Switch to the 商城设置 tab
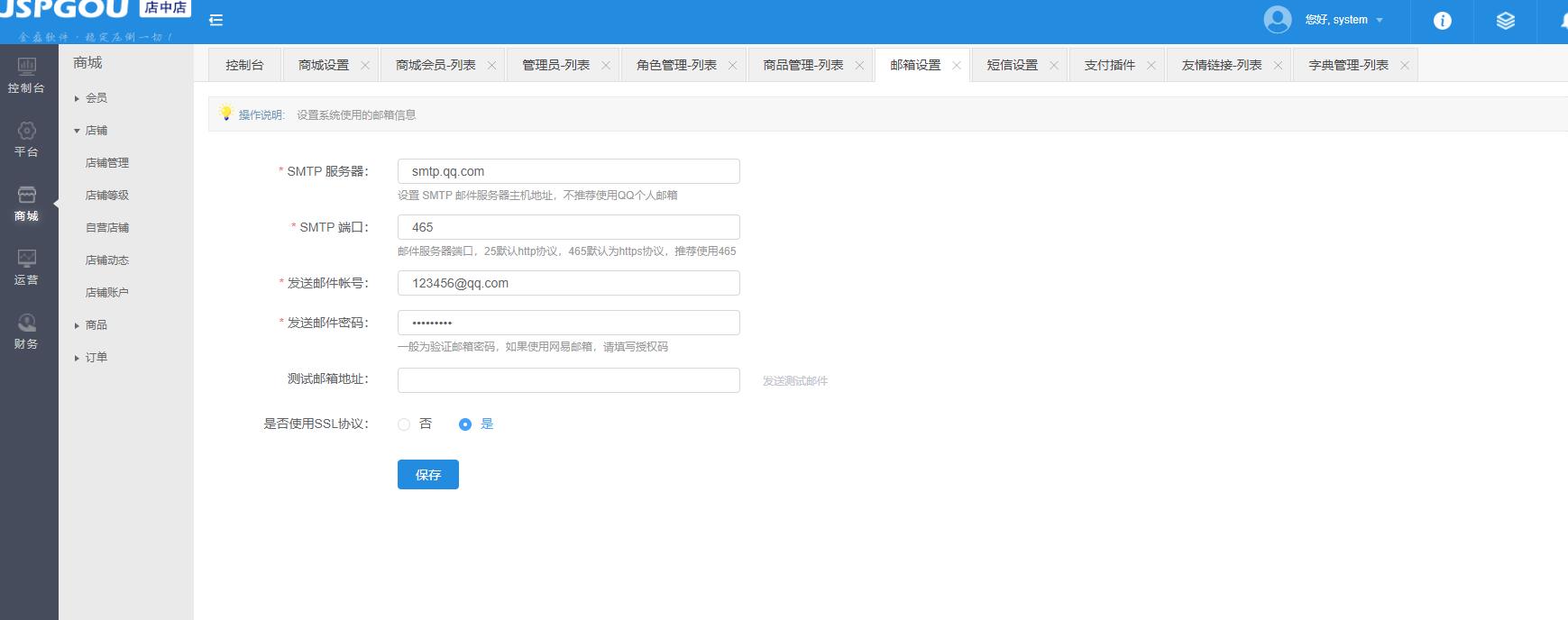 point(323,65)
